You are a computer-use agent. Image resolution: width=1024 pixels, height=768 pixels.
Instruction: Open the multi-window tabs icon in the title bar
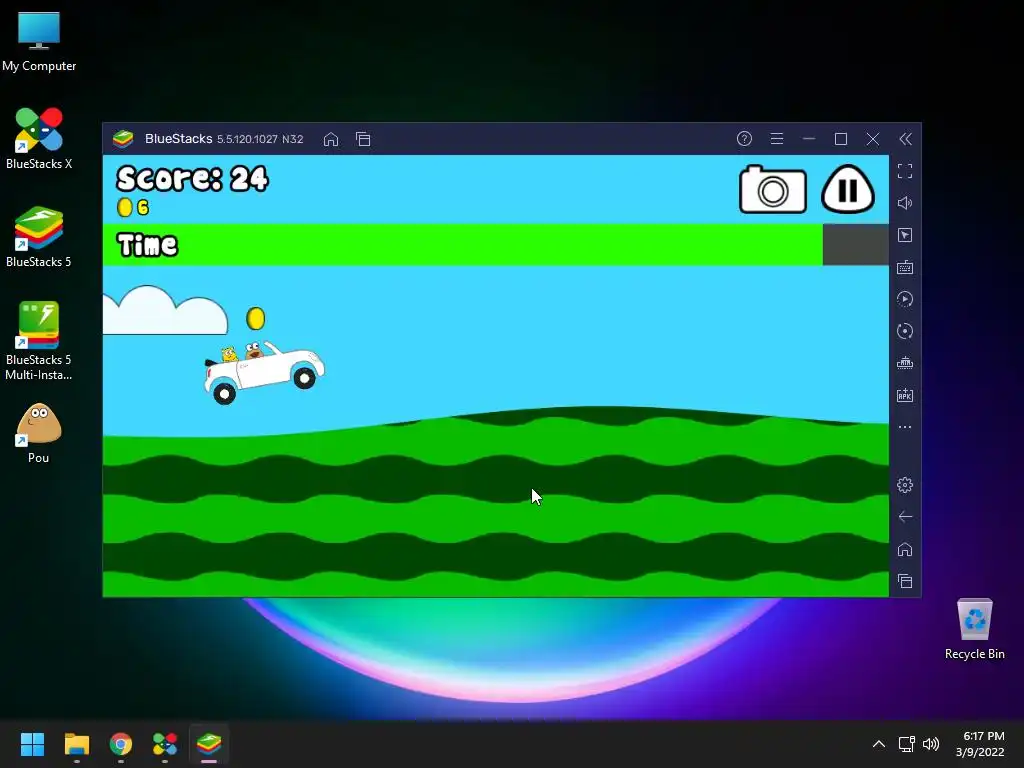click(363, 139)
